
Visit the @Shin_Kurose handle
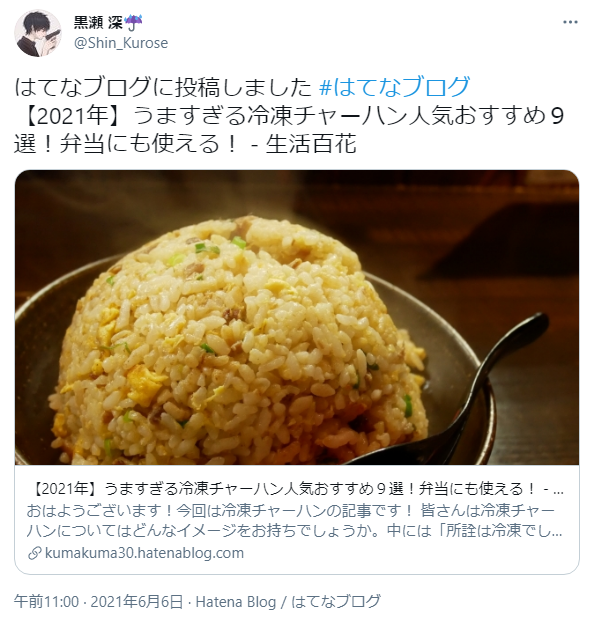click(121, 43)
